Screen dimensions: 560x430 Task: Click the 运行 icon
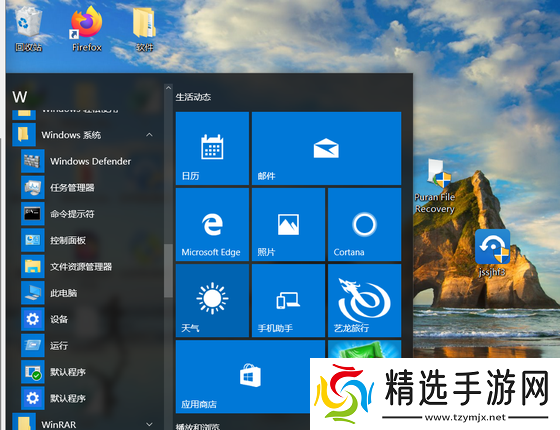click(x=32, y=346)
